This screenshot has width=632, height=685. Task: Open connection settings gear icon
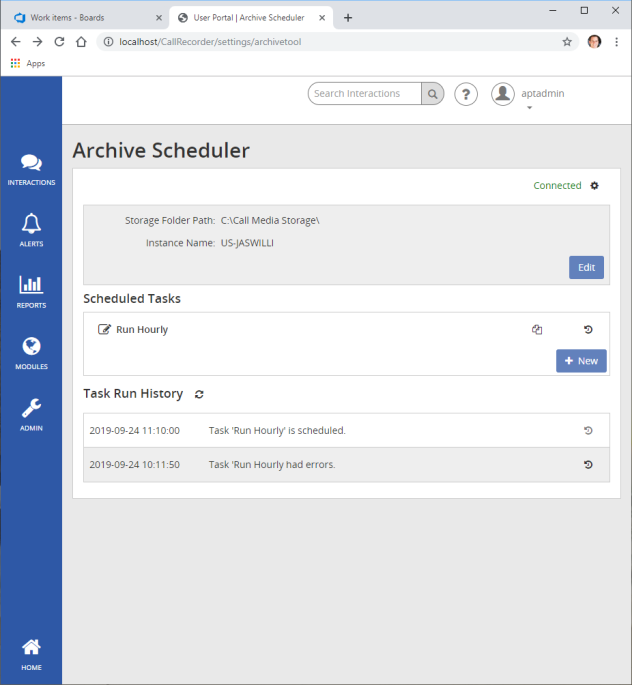594,186
